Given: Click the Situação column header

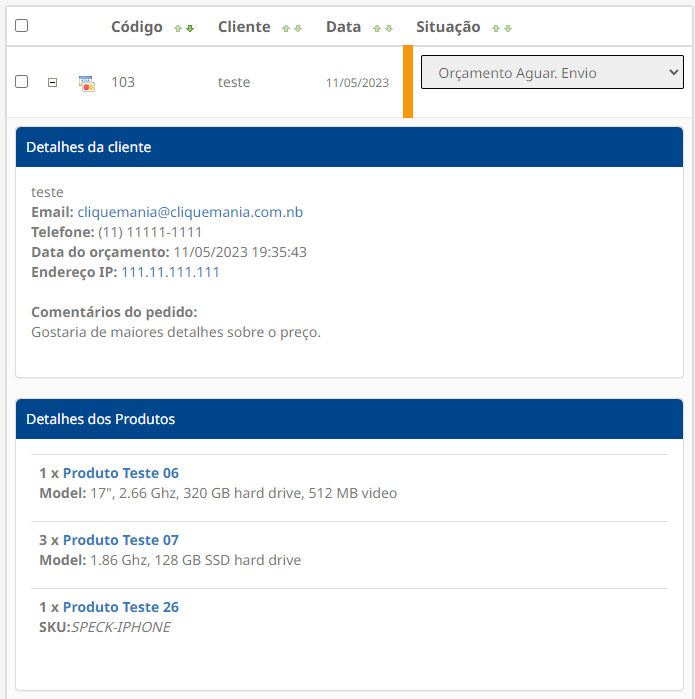Looking at the screenshot, I should (448, 27).
